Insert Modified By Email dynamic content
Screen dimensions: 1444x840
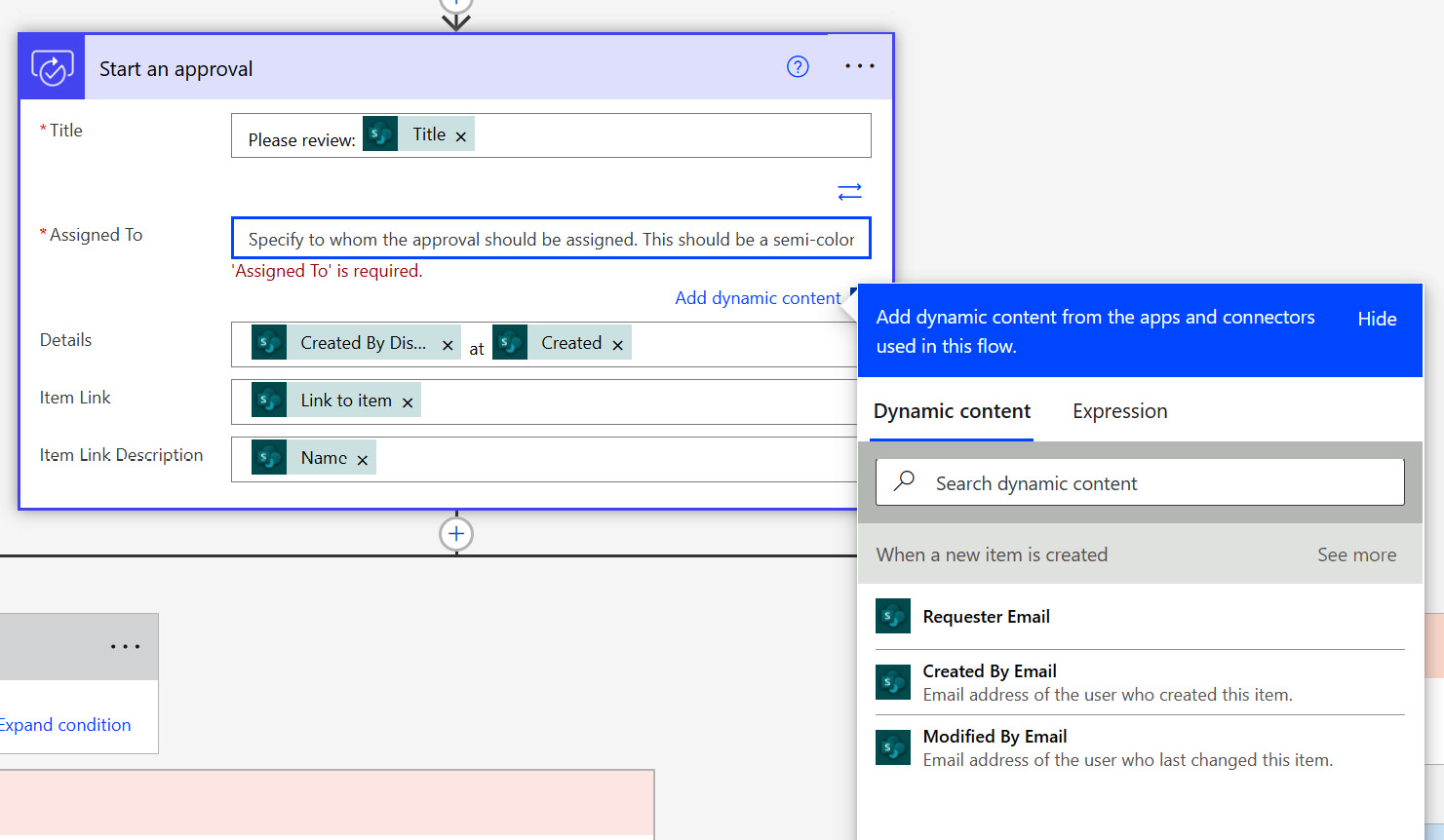point(1140,747)
